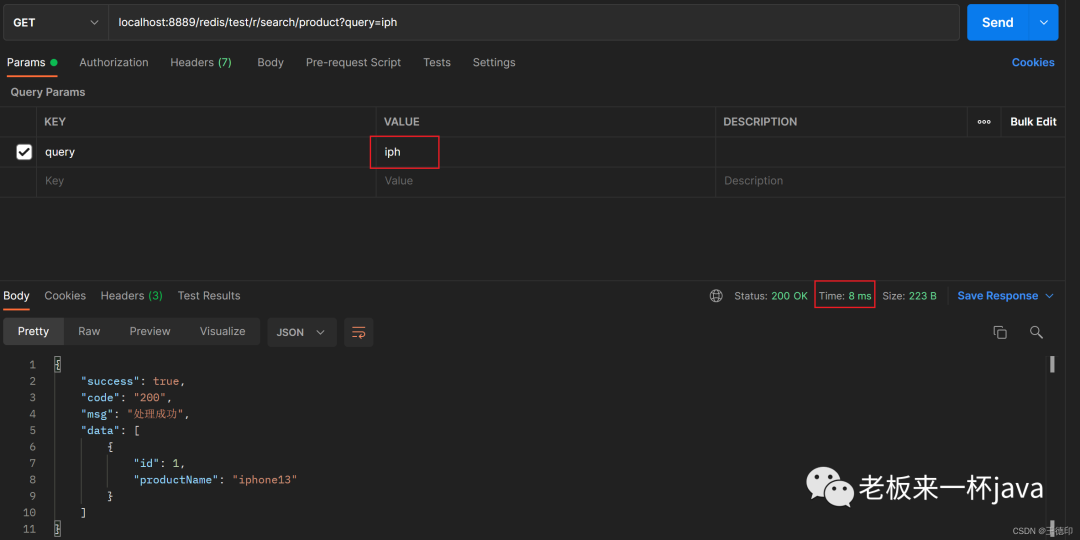Click the "iphone13" value in response
1080x540 pixels.
tap(264, 479)
